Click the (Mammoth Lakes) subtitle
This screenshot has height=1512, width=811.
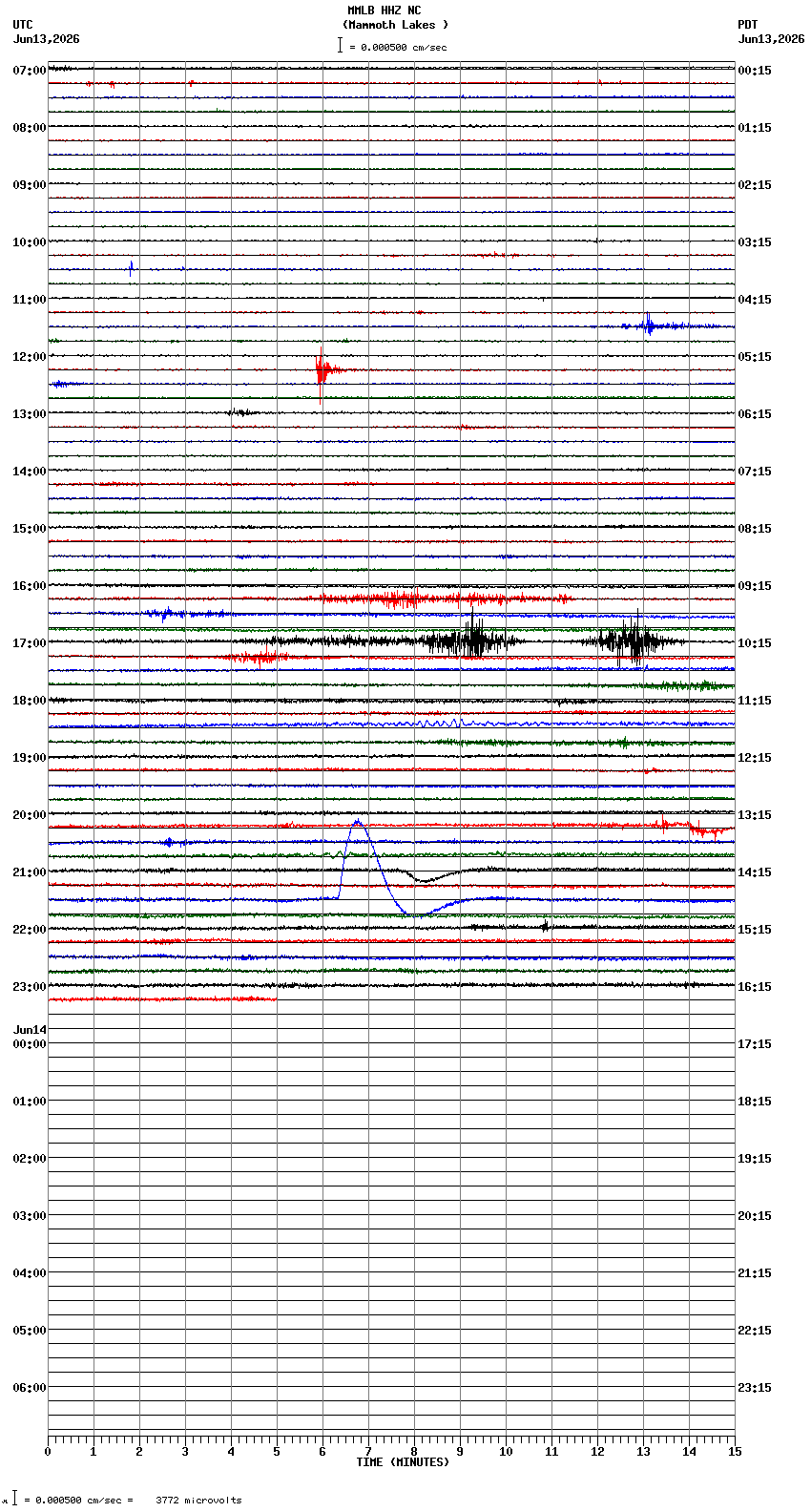click(x=395, y=25)
